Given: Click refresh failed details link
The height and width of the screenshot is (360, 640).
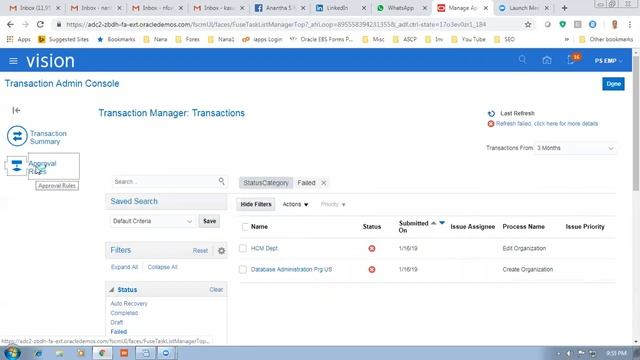Looking at the screenshot, I should point(547,124).
